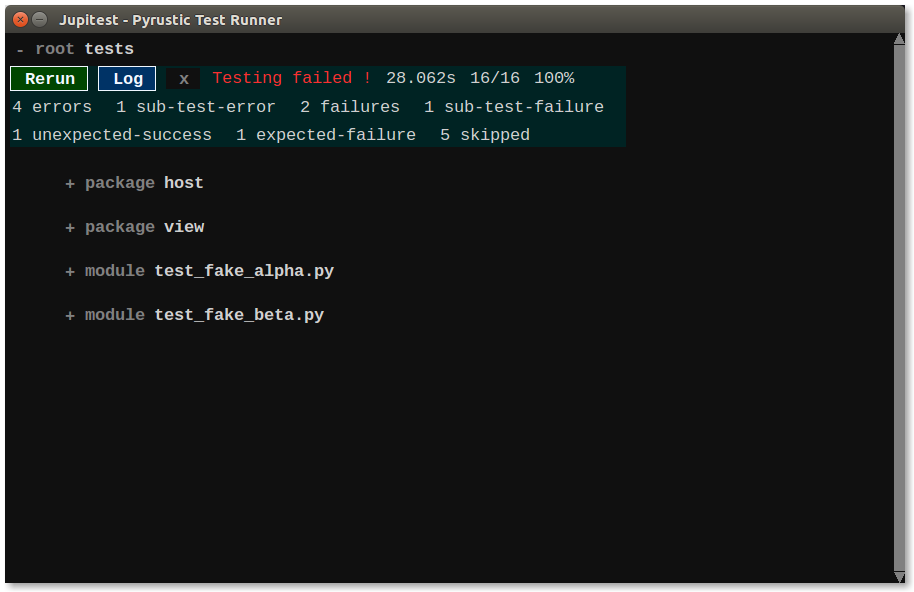Select the view package label
The height and width of the screenshot is (592, 914).
pos(184,227)
